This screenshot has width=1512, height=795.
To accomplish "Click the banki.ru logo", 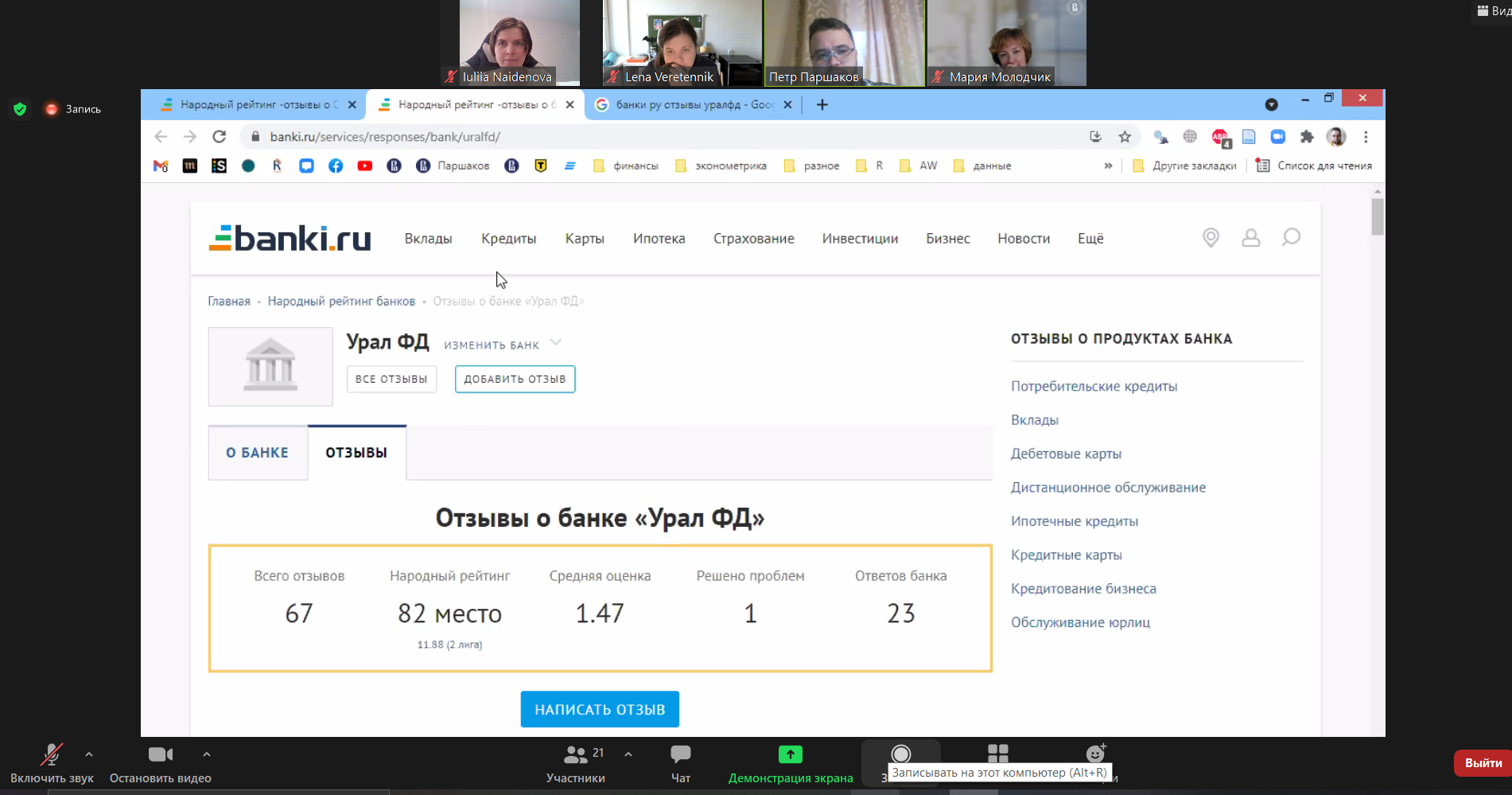I will point(290,238).
